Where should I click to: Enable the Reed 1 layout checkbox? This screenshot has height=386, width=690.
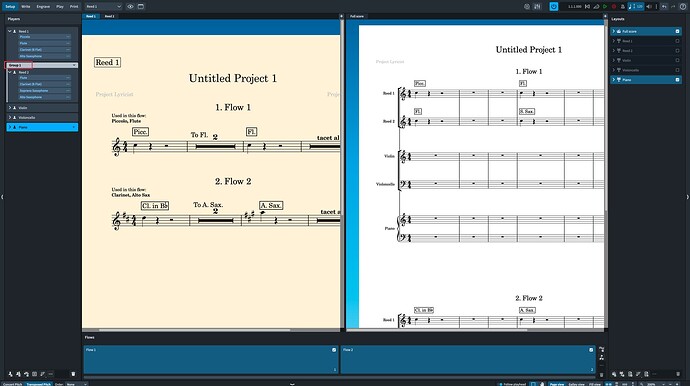pos(677,41)
